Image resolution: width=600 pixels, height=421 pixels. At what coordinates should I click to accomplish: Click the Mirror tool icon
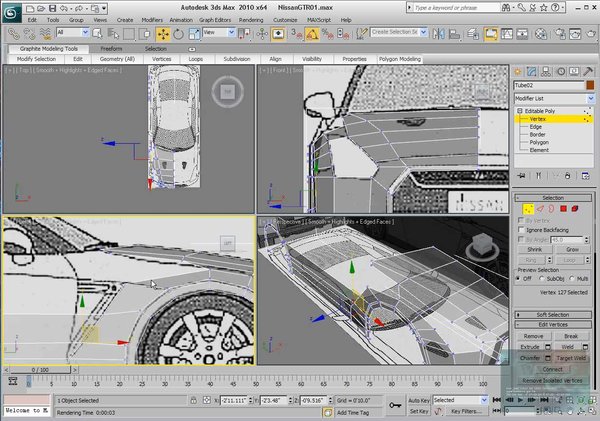[x=439, y=34]
